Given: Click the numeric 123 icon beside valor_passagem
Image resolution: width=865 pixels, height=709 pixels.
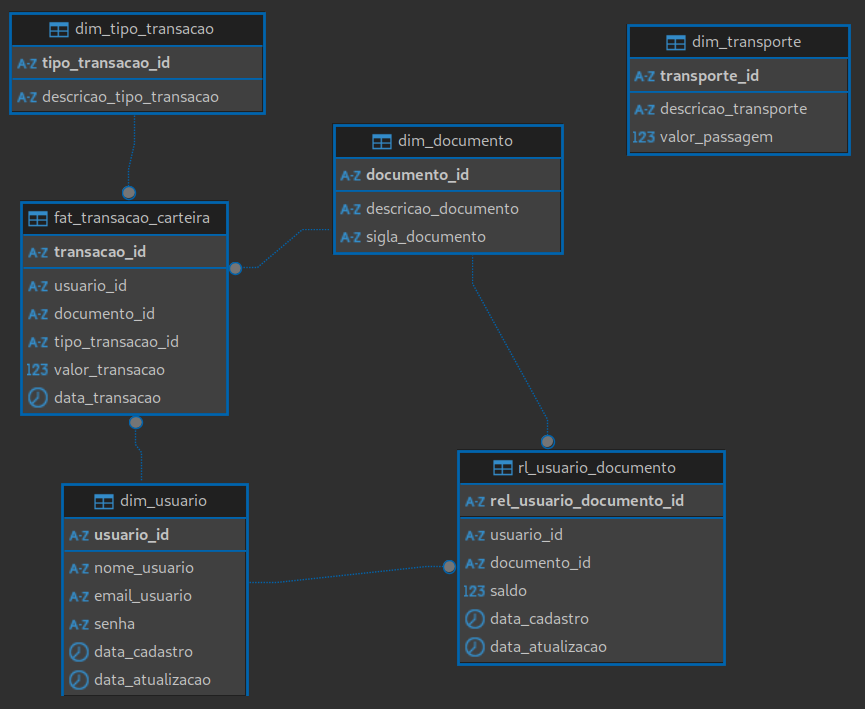Looking at the screenshot, I should click(644, 137).
